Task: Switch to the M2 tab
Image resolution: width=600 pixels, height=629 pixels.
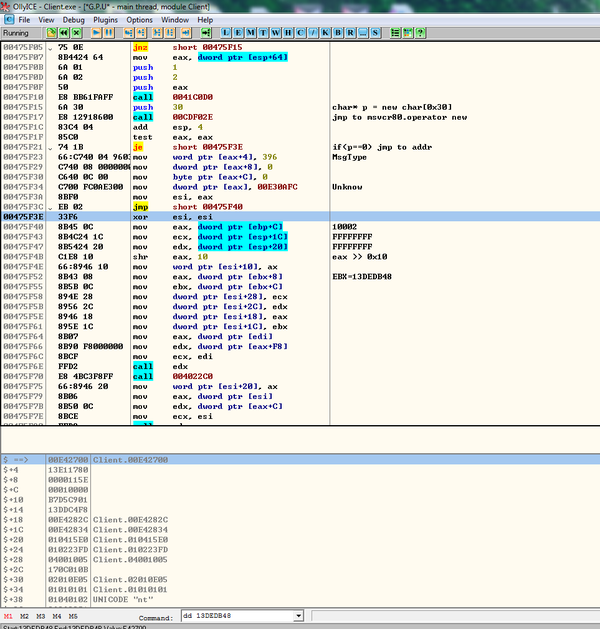Action: pos(24,617)
